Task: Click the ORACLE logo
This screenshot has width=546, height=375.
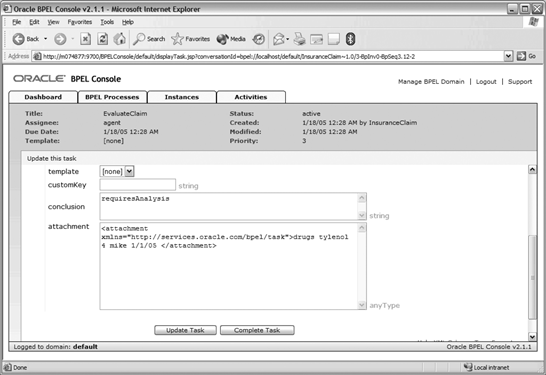Action: [39, 79]
